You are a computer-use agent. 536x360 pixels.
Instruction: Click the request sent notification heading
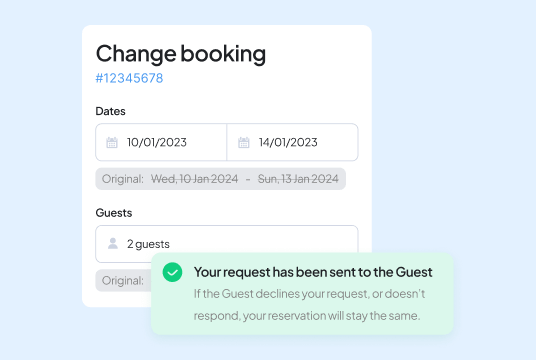[x=313, y=272]
